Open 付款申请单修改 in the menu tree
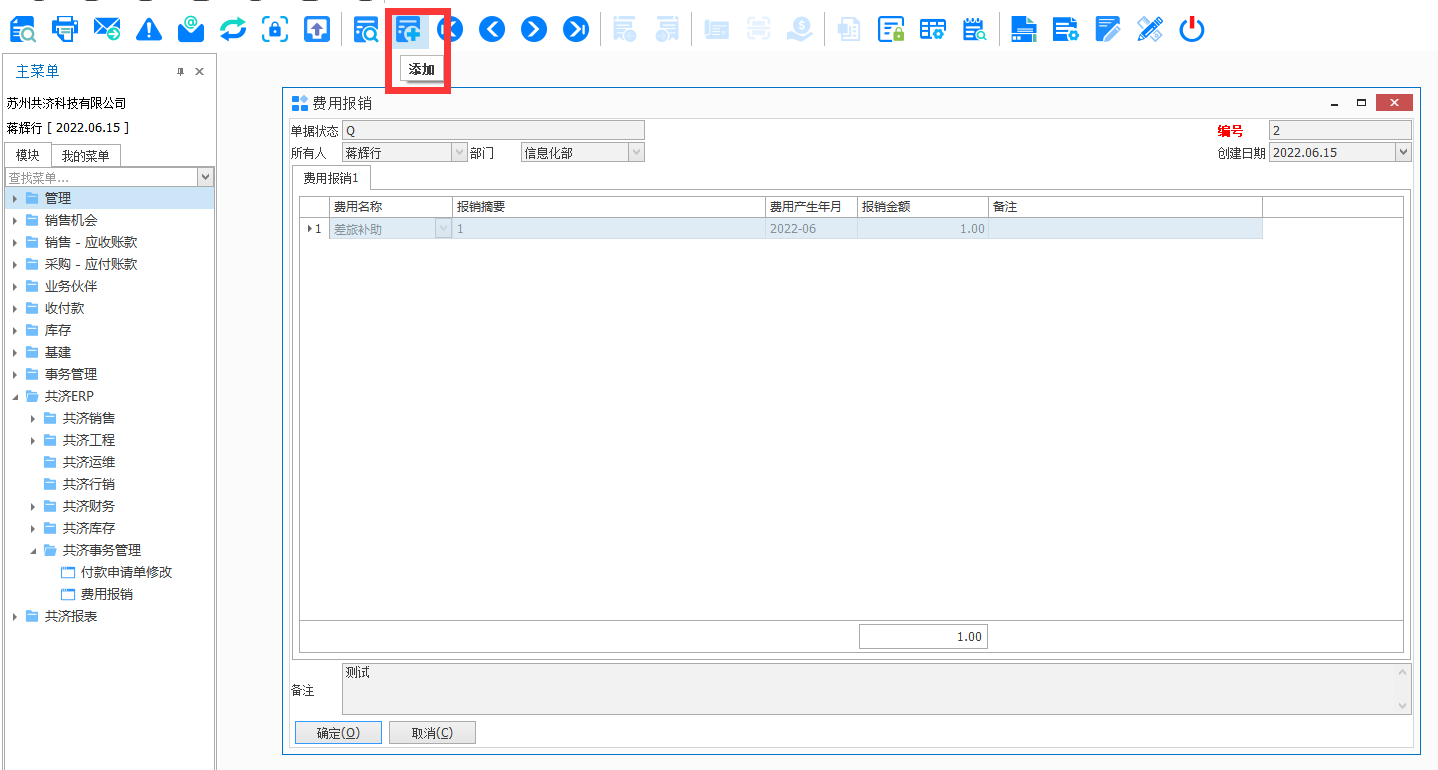Viewport: 1438px width, 770px height. click(126, 572)
